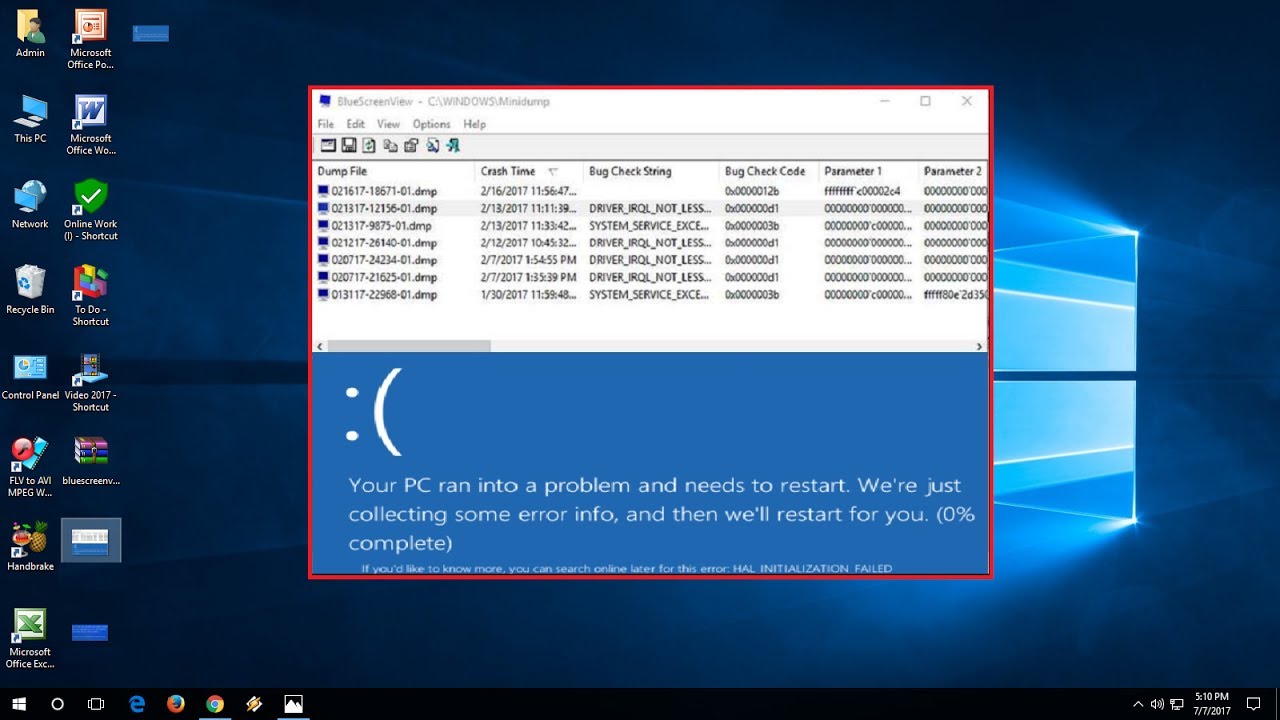
Task: Click the Cortana circle on the taskbar
Action: click(x=57, y=704)
